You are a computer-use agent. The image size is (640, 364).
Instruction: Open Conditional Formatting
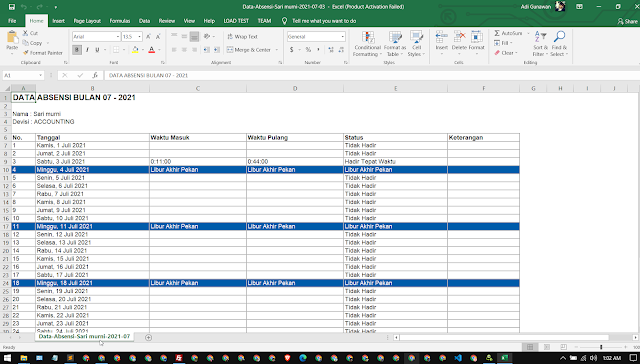[x=367, y=44]
